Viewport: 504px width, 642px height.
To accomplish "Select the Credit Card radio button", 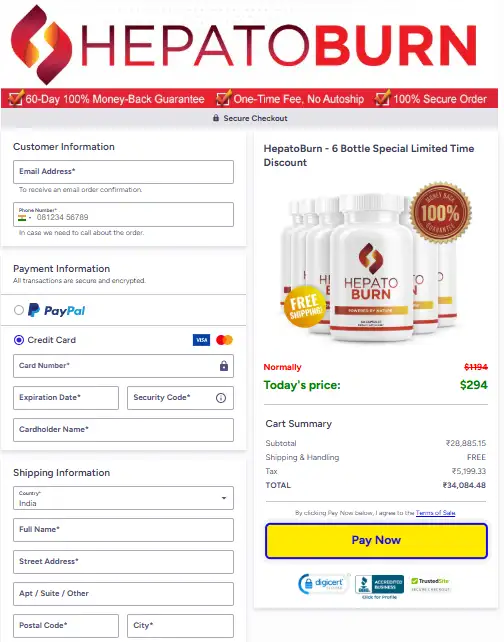I will point(18,340).
